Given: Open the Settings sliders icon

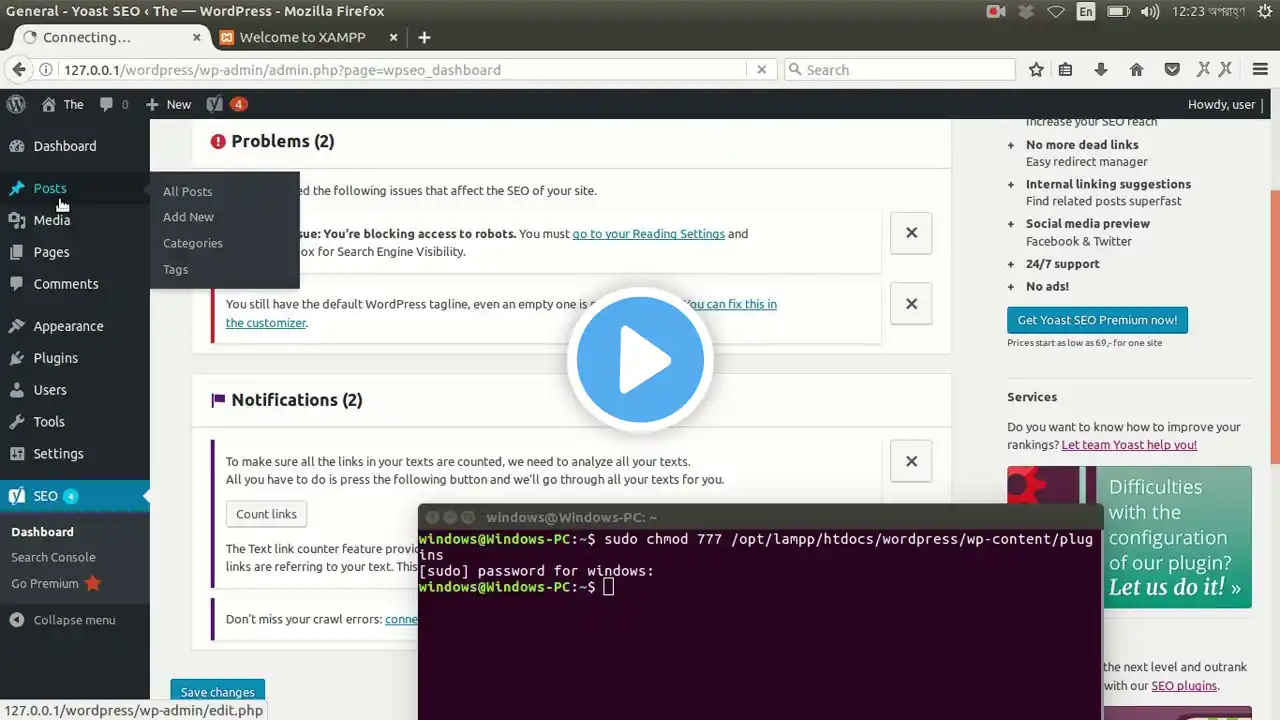Looking at the screenshot, I should (16, 454).
